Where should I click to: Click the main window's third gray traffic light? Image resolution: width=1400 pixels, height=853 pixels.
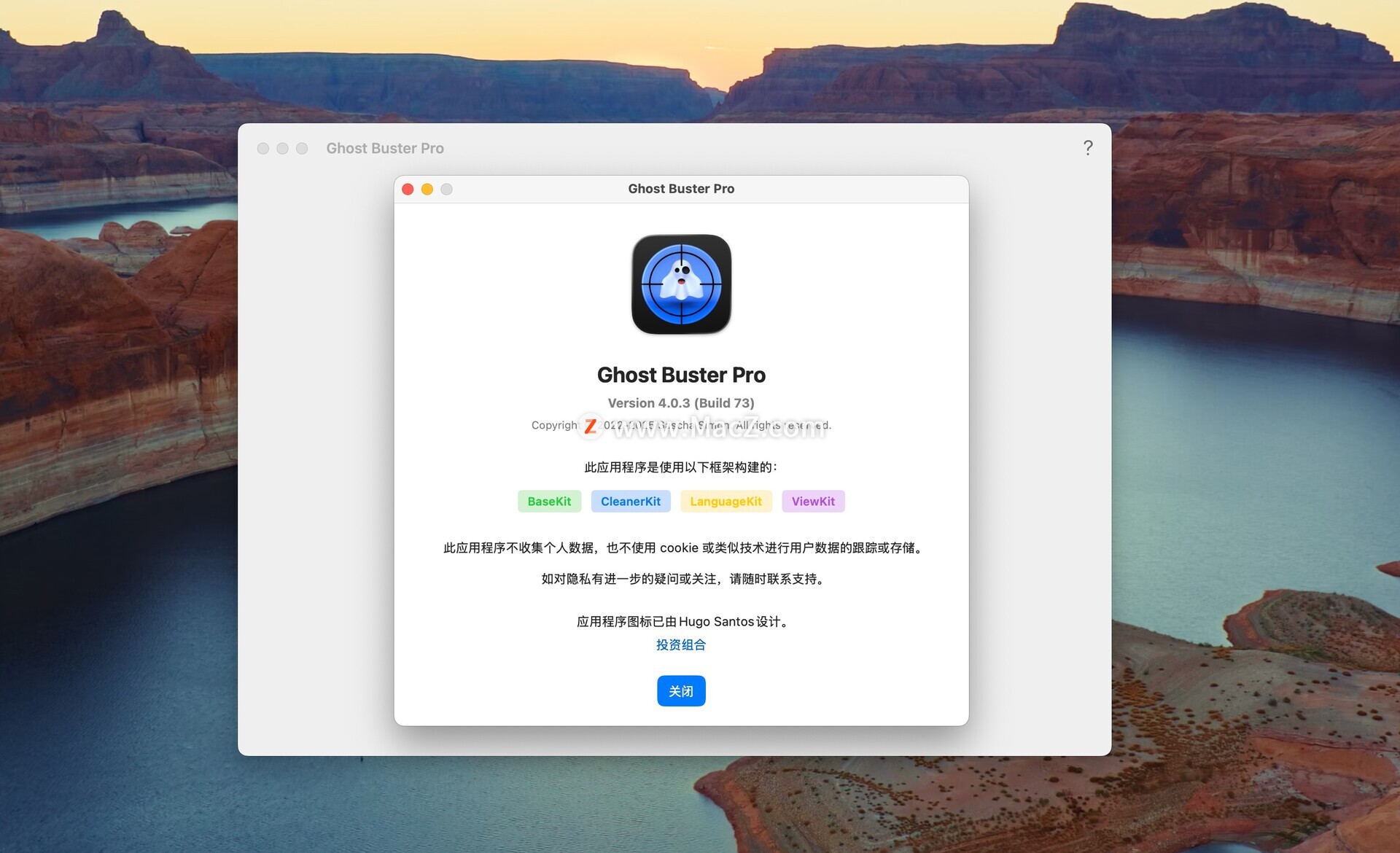302,149
